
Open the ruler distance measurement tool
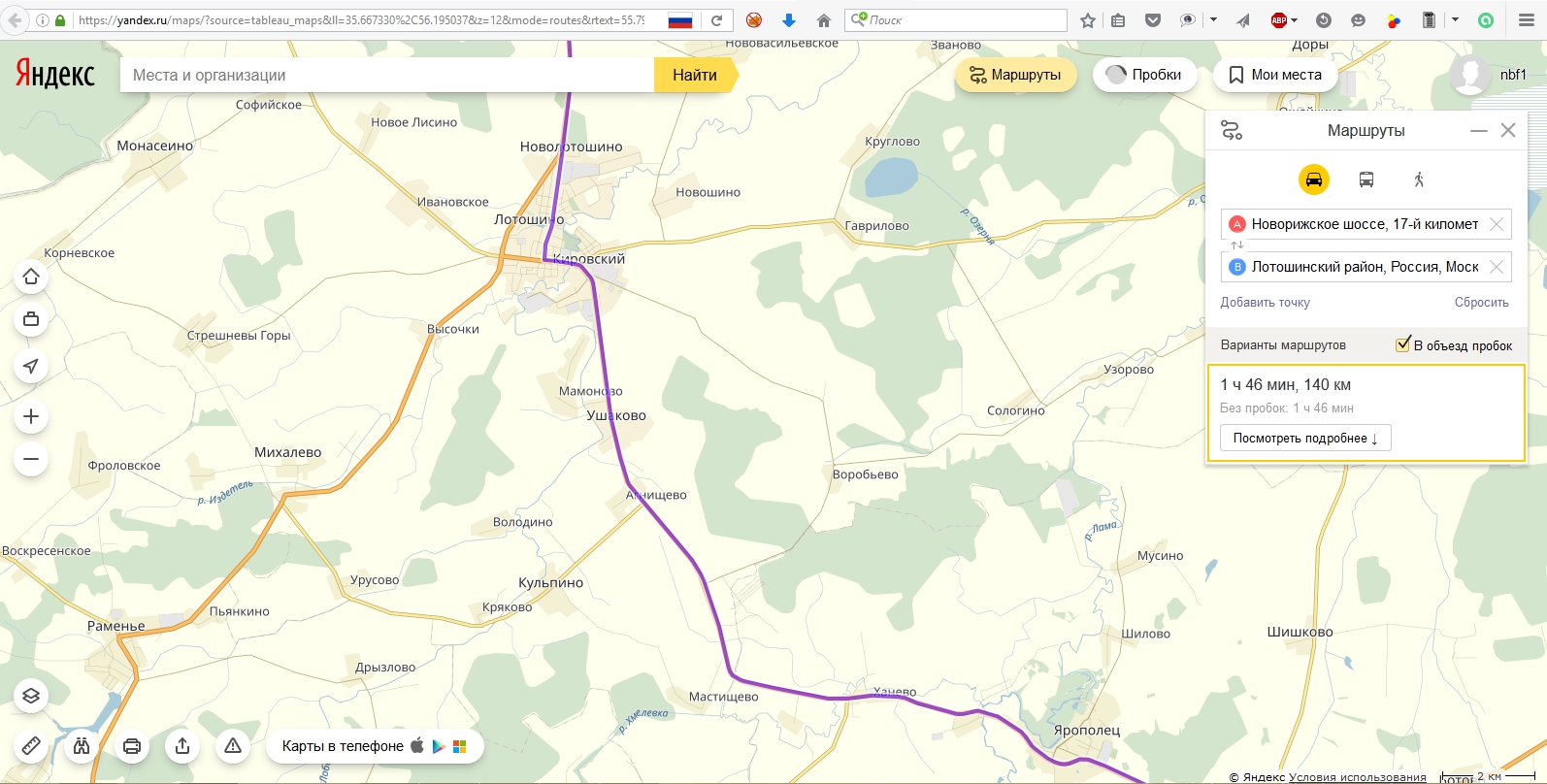31,745
